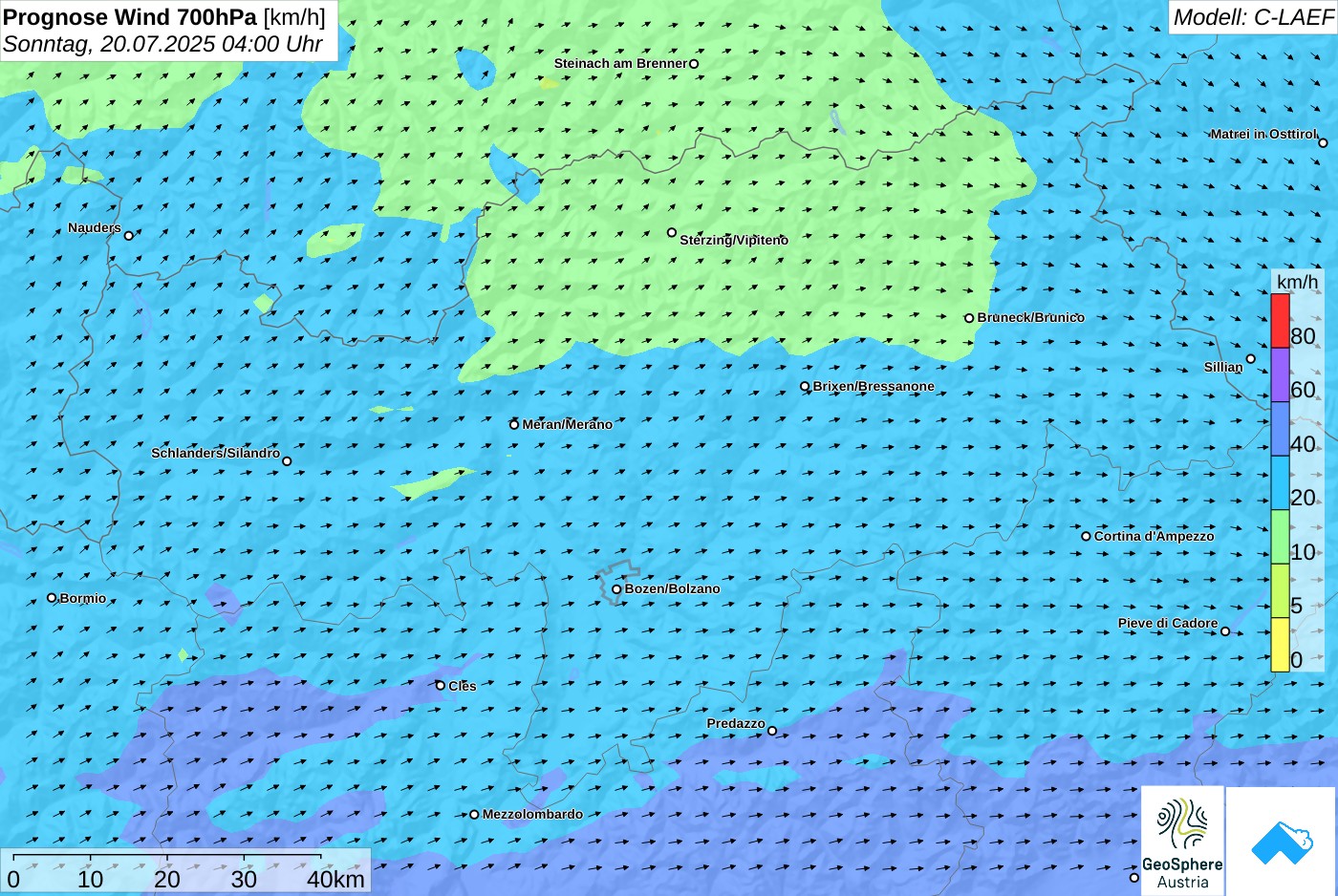Image resolution: width=1338 pixels, height=896 pixels.
Task: Click the lime 5 km/h legend color
Action: (1280, 590)
